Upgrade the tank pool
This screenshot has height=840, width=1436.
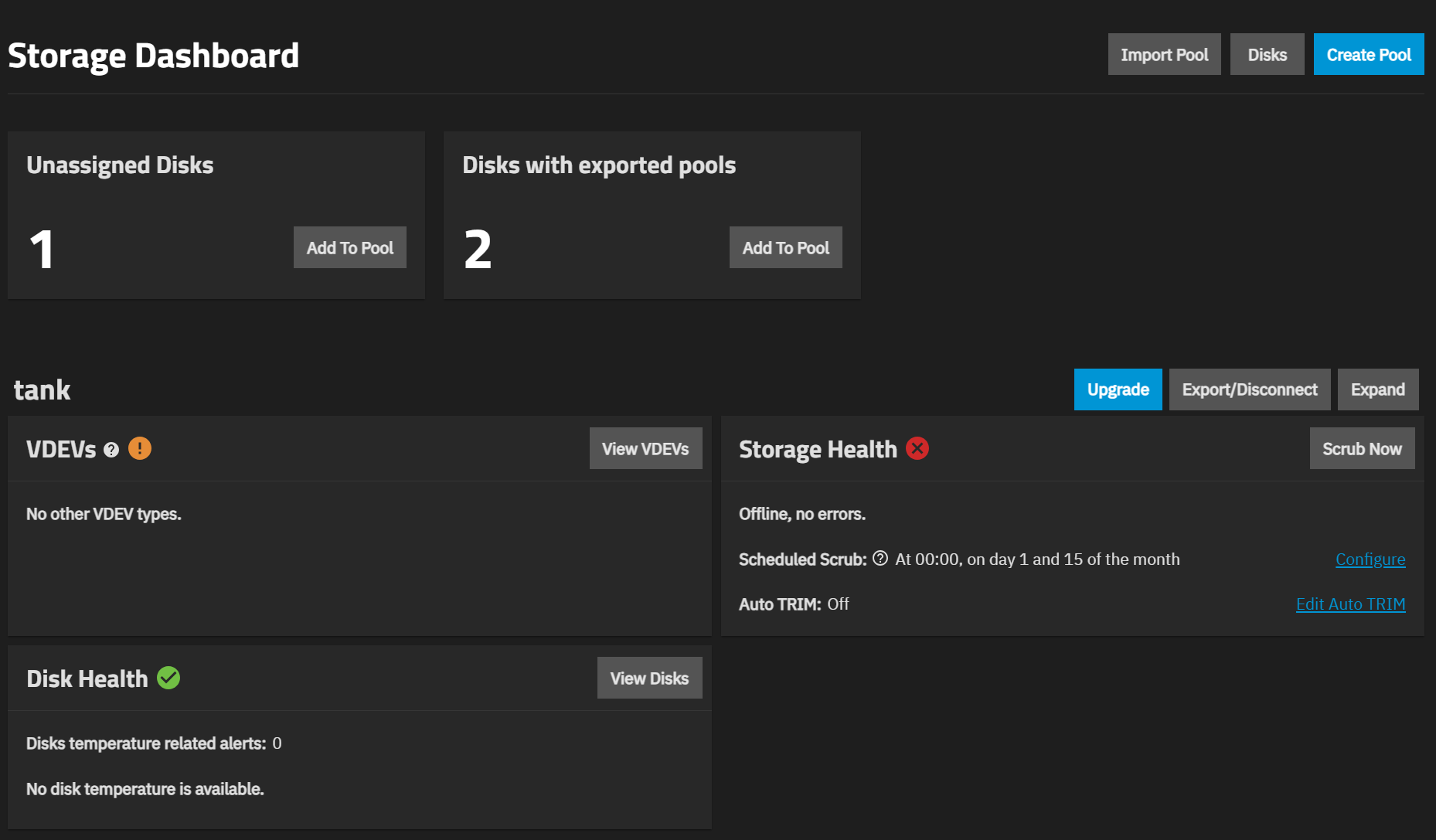(x=1118, y=389)
